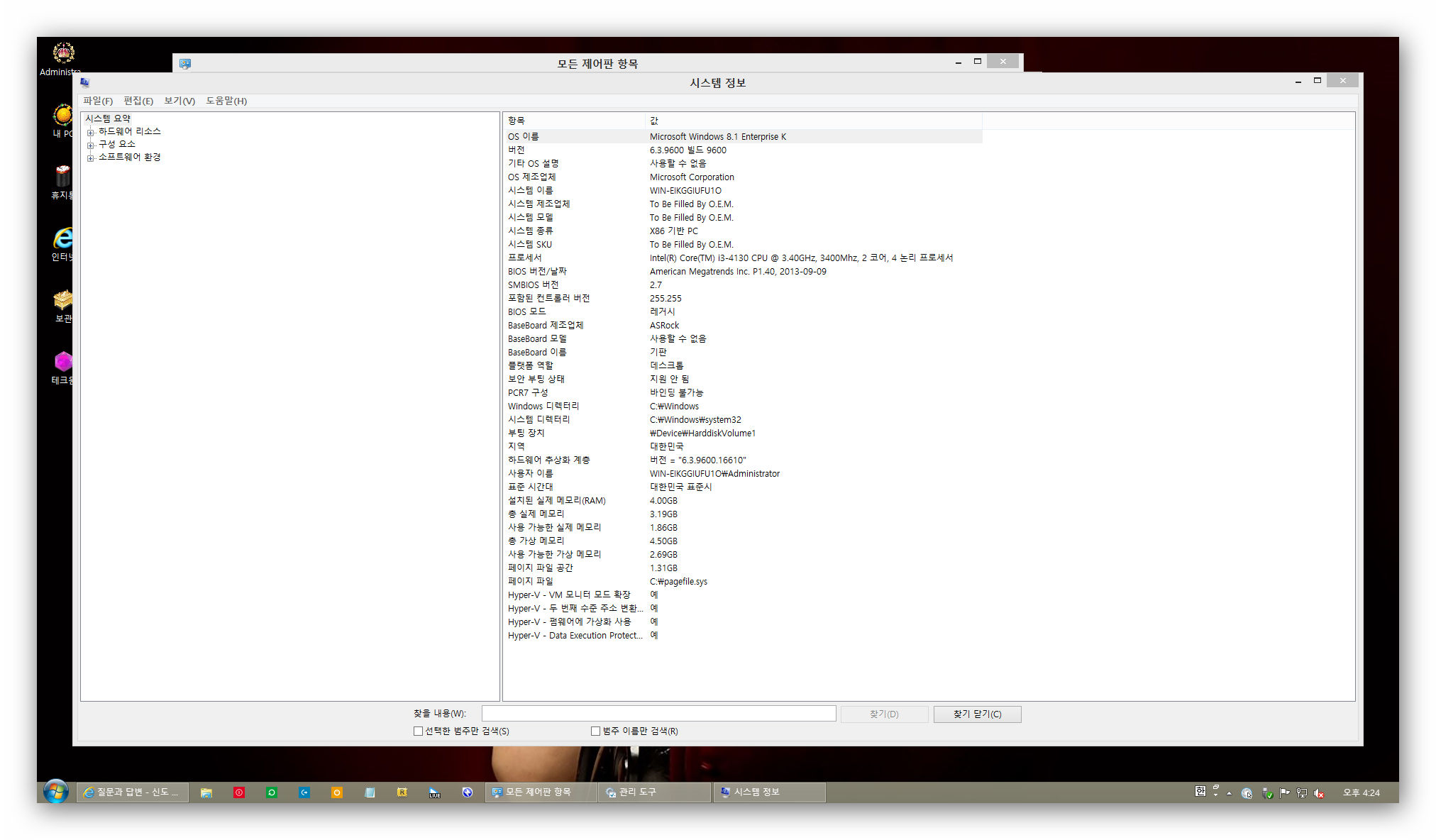Click the 값 column header

point(814,121)
